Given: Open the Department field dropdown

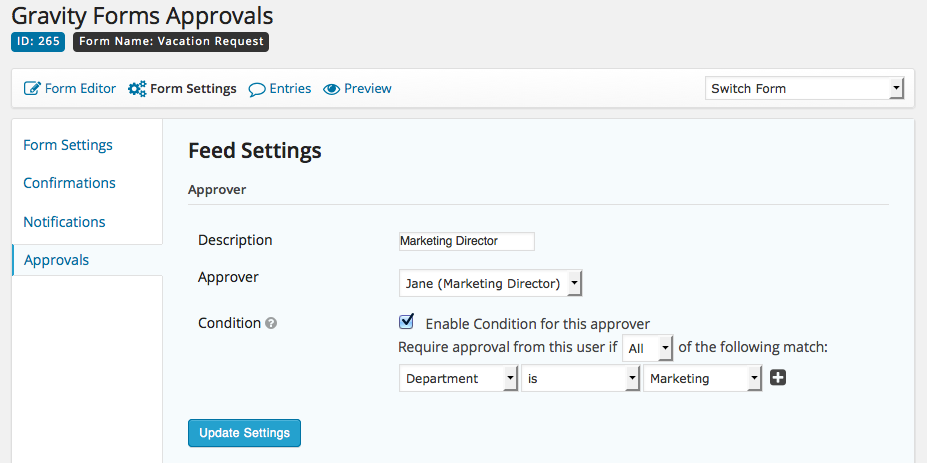Looking at the screenshot, I should click(458, 378).
